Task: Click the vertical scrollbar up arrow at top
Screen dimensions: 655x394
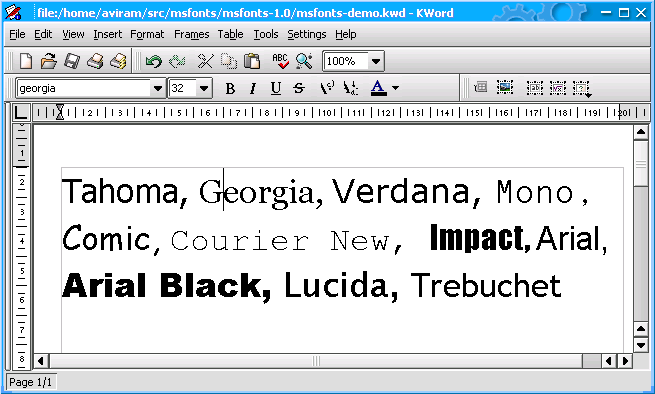Action: 641,132
